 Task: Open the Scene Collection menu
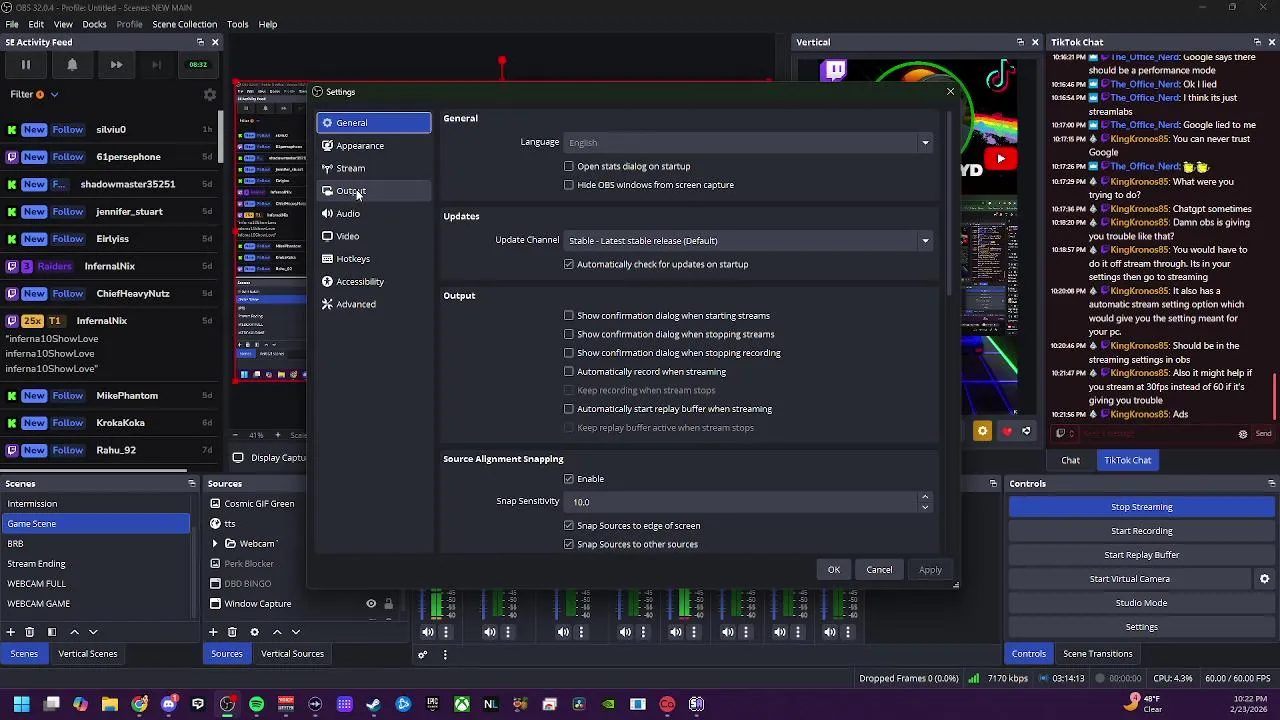[185, 24]
